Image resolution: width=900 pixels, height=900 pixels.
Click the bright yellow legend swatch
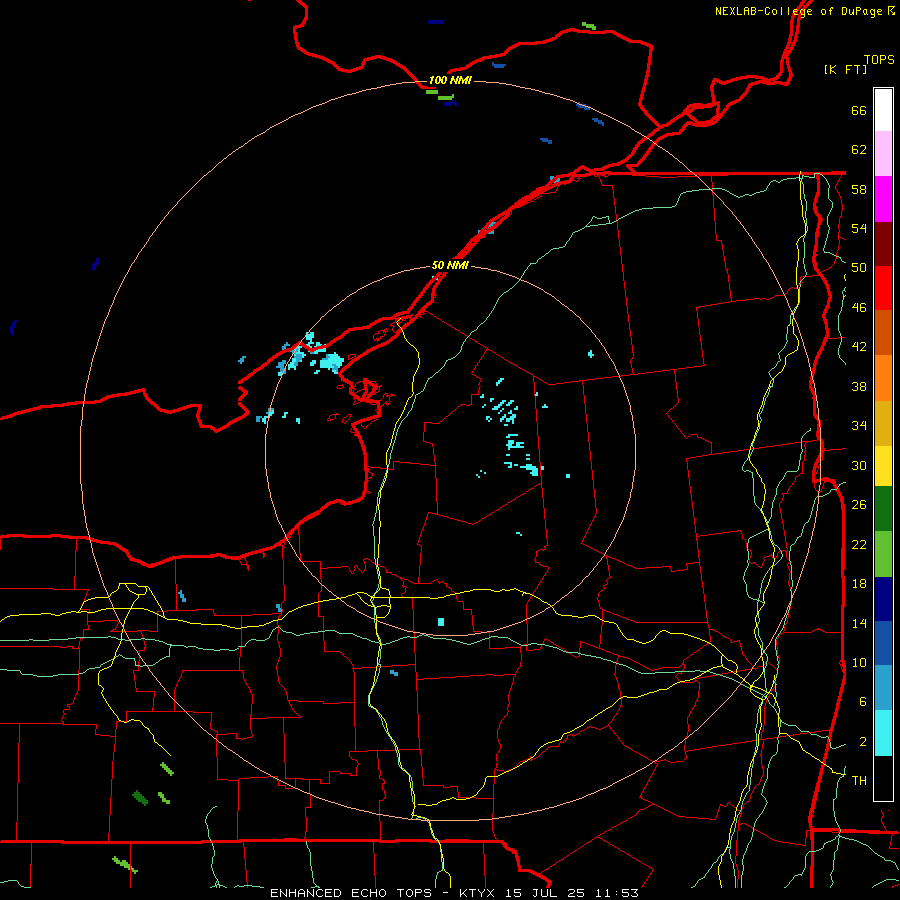(x=883, y=466)
